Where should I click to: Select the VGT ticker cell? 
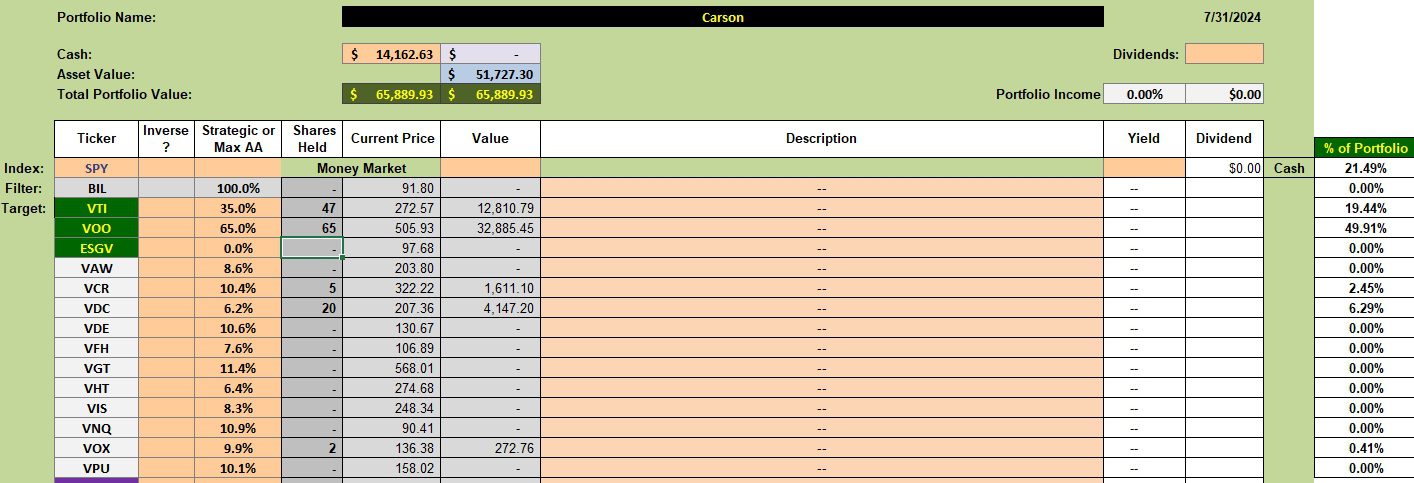[97, 368]
